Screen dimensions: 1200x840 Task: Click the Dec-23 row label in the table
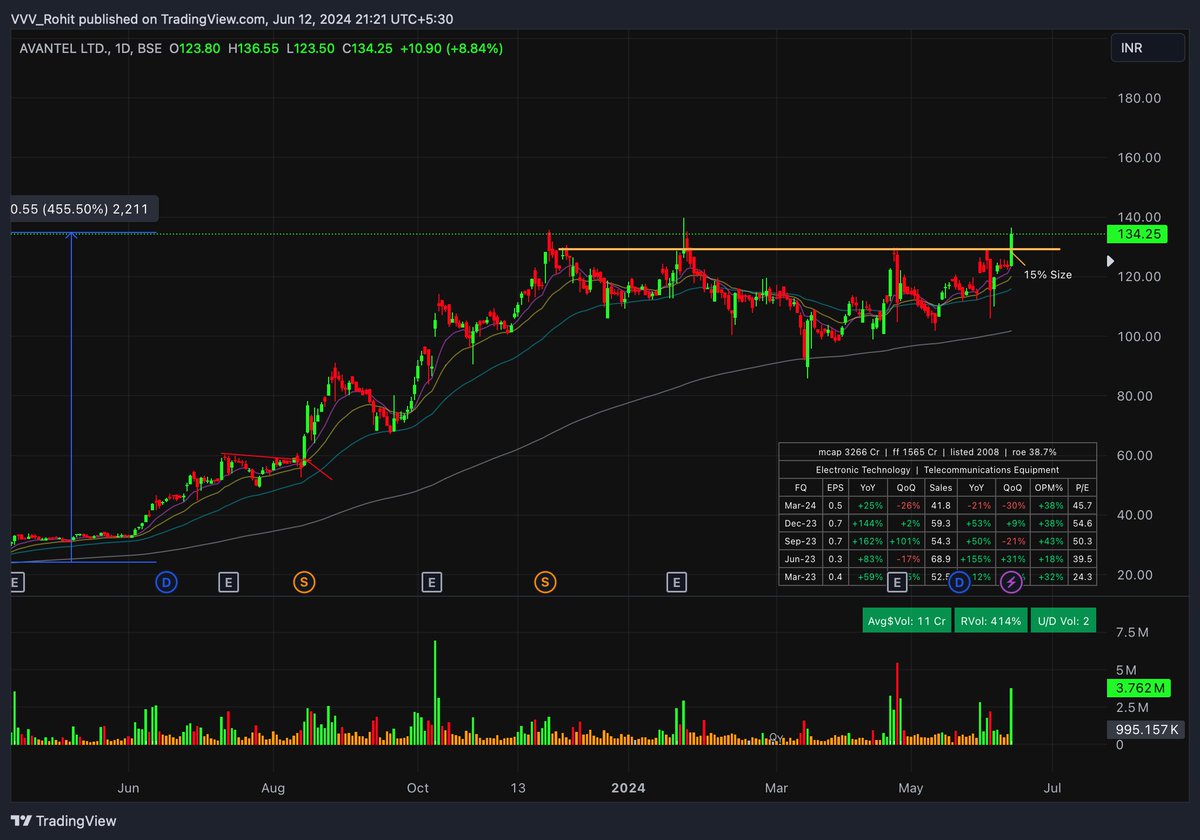pos(800,523)
